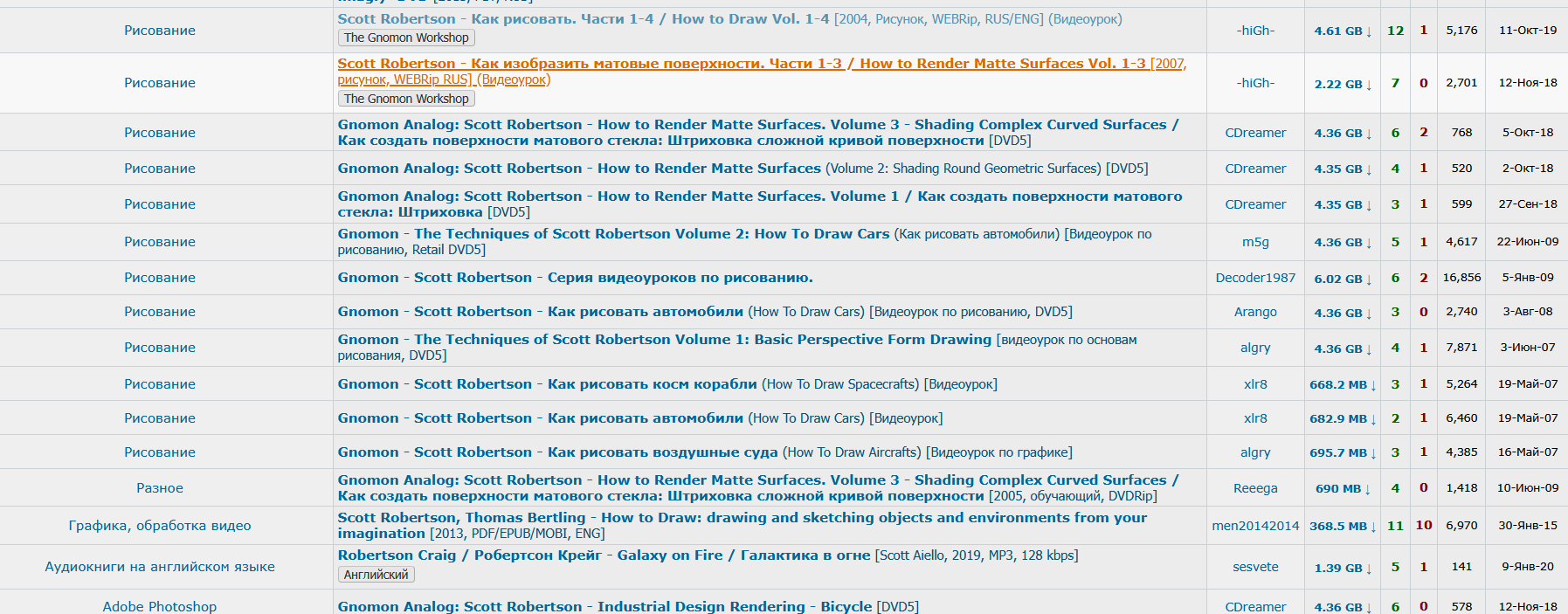Image resolution: width=1568 pixels, height=614 pixels.
Task: Open Рисование category on воздушные суда row
Action: point(160,452)
